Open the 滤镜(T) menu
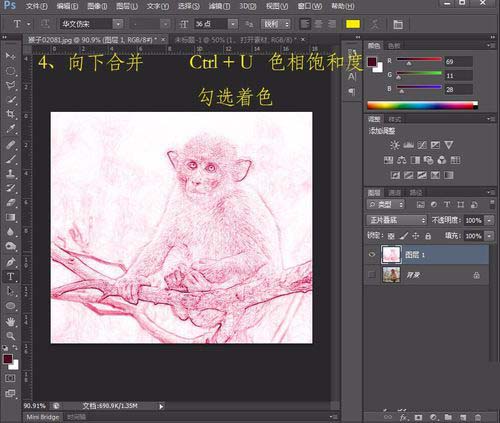 (219, 6)
